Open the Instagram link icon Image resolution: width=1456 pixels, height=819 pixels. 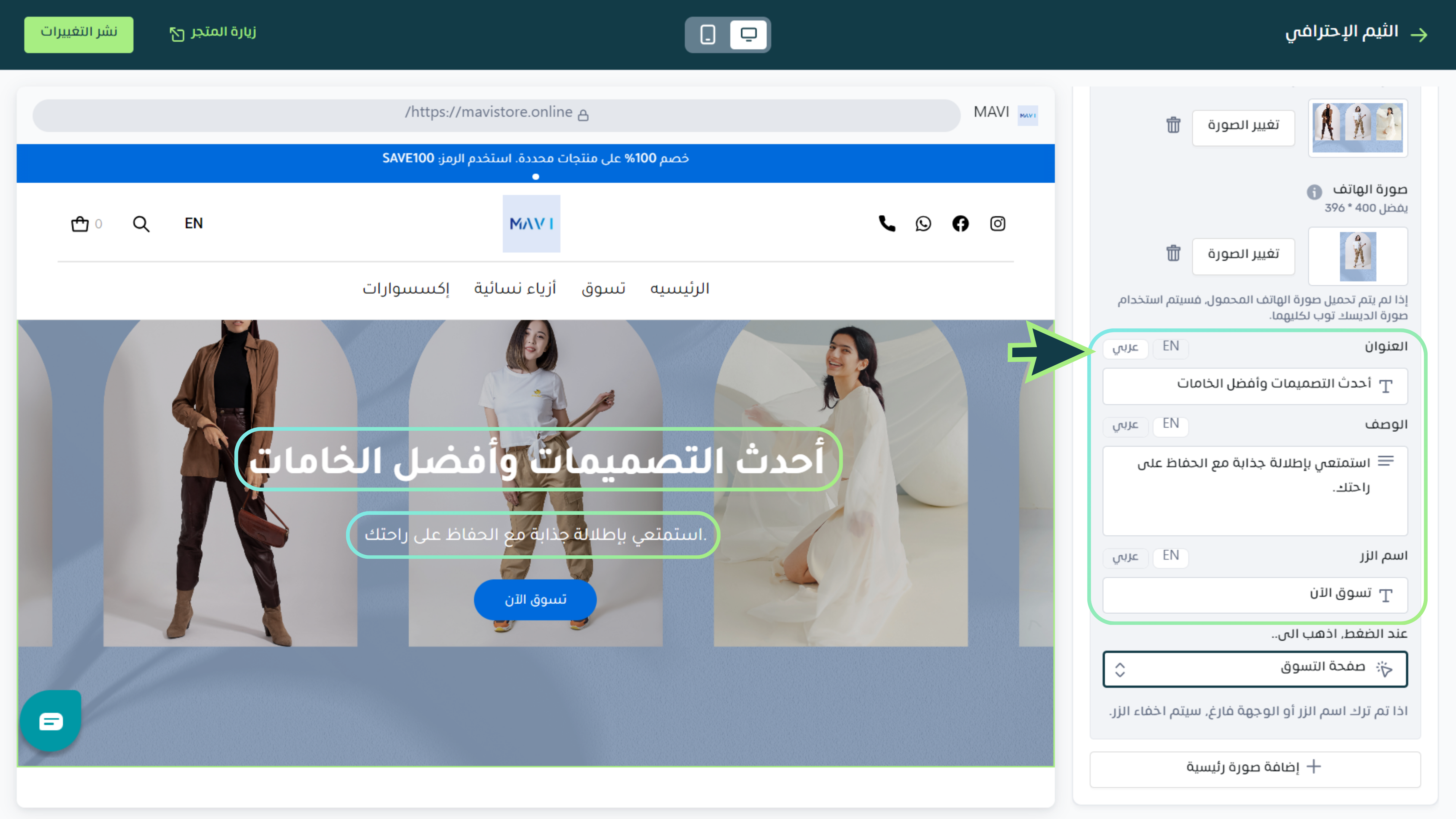coord(998,224)
